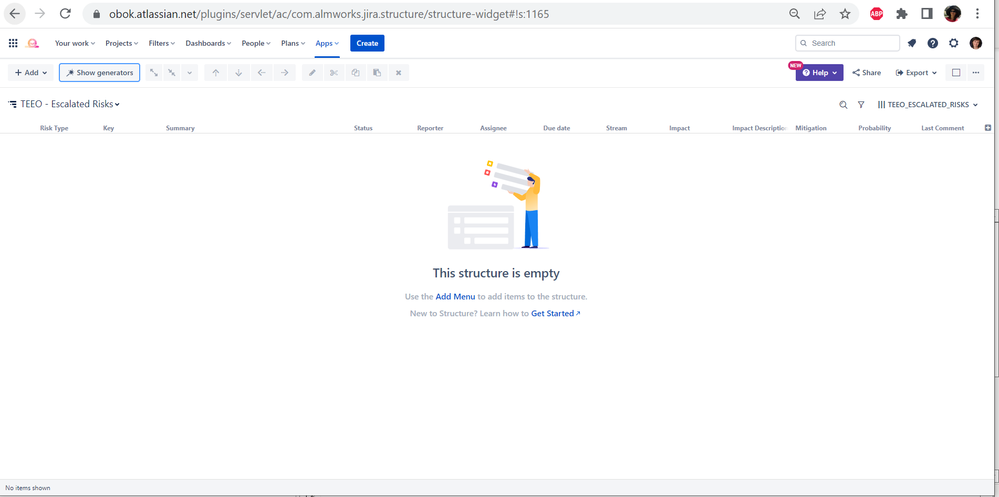Viewport: 999px width, 497px height.
Task: Click the Jira Search field
Action: 847,43
